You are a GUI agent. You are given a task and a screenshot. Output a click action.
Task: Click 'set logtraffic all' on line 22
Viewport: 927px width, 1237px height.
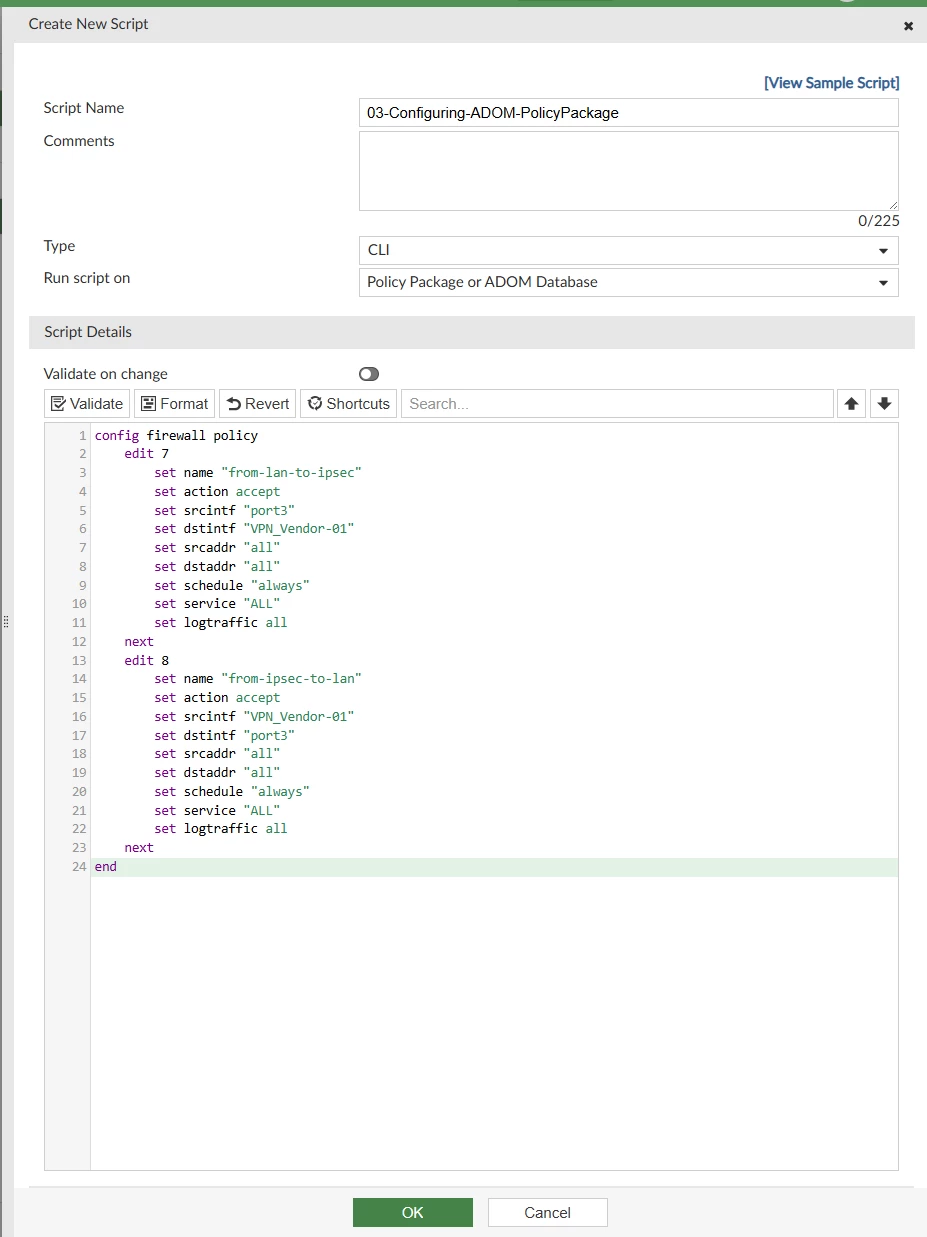[x=221, y=828]
